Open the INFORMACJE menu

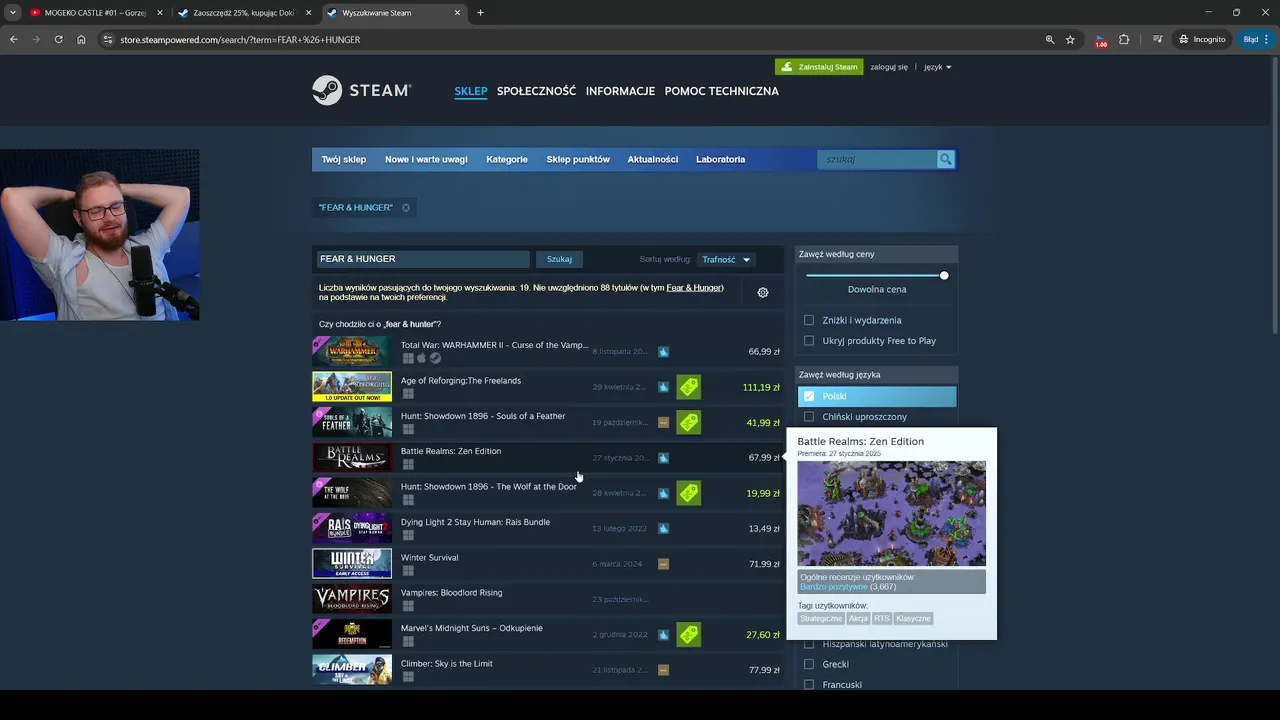pyautogui.click(x=620, y=91)
